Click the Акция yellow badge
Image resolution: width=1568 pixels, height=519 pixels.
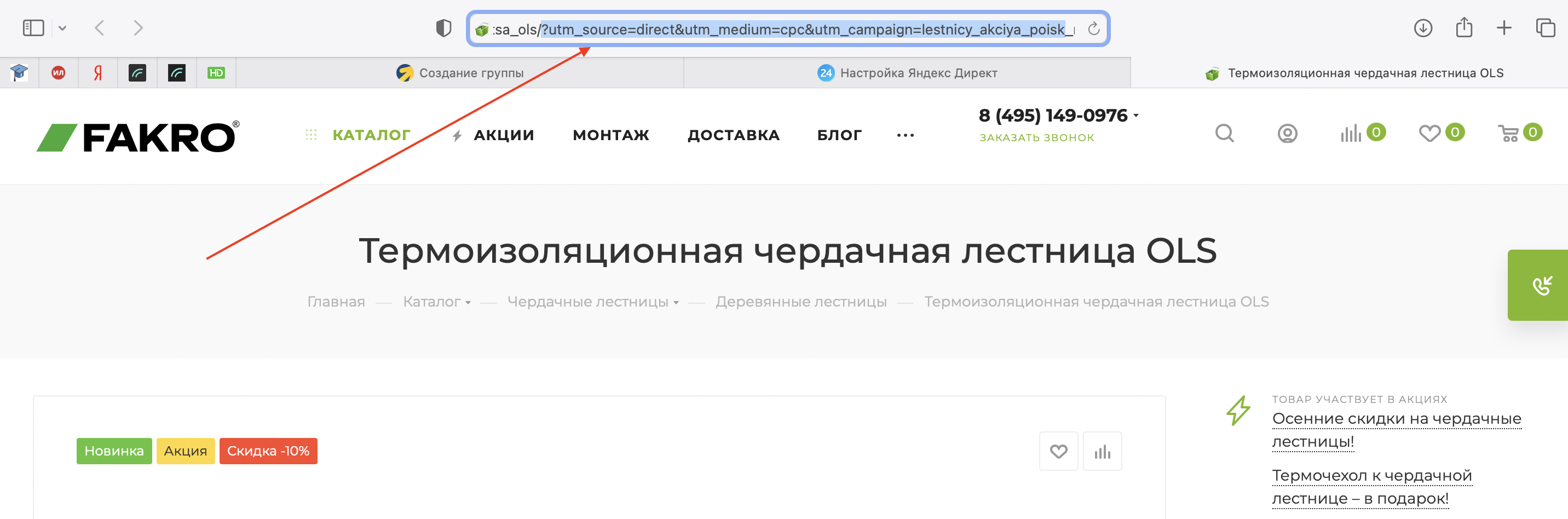click(x=186, y=452)
